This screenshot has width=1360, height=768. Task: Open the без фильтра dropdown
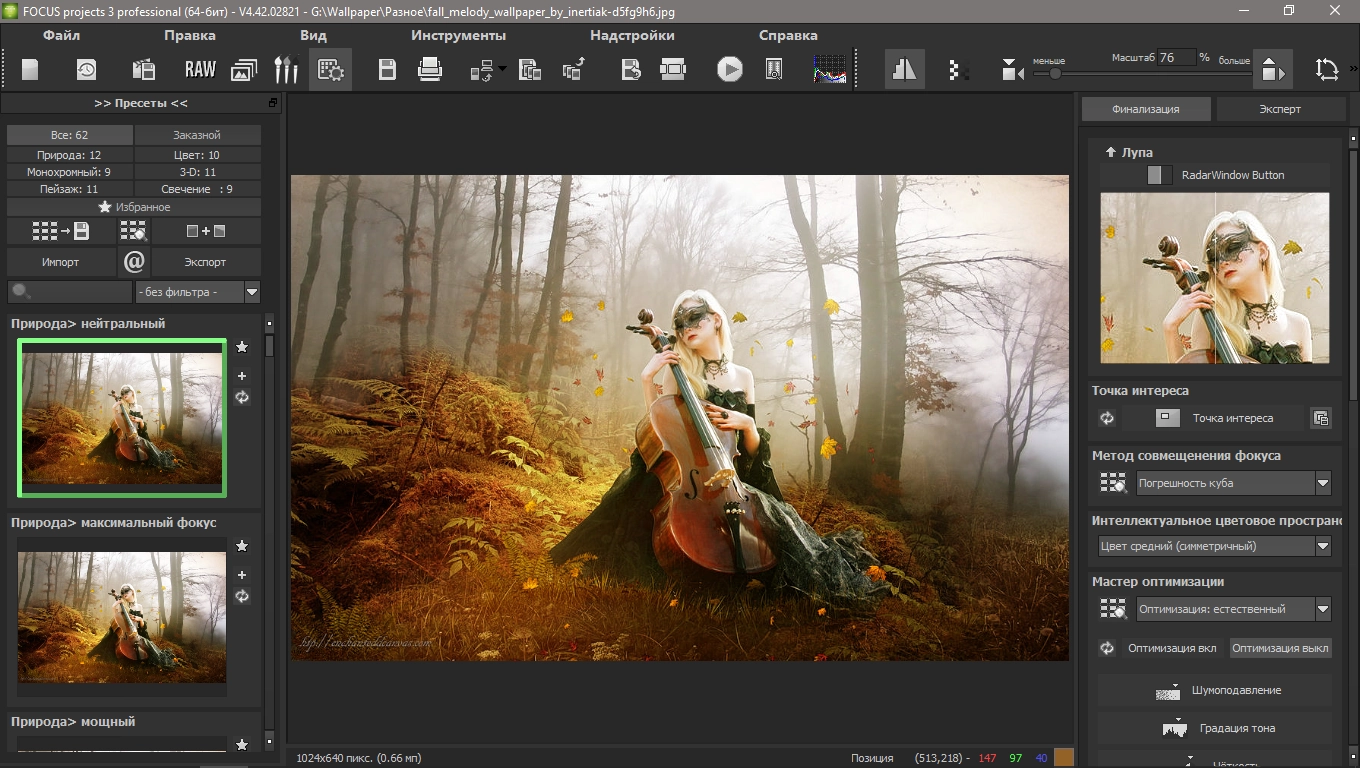pyautogui.click(x=197, y=292)
